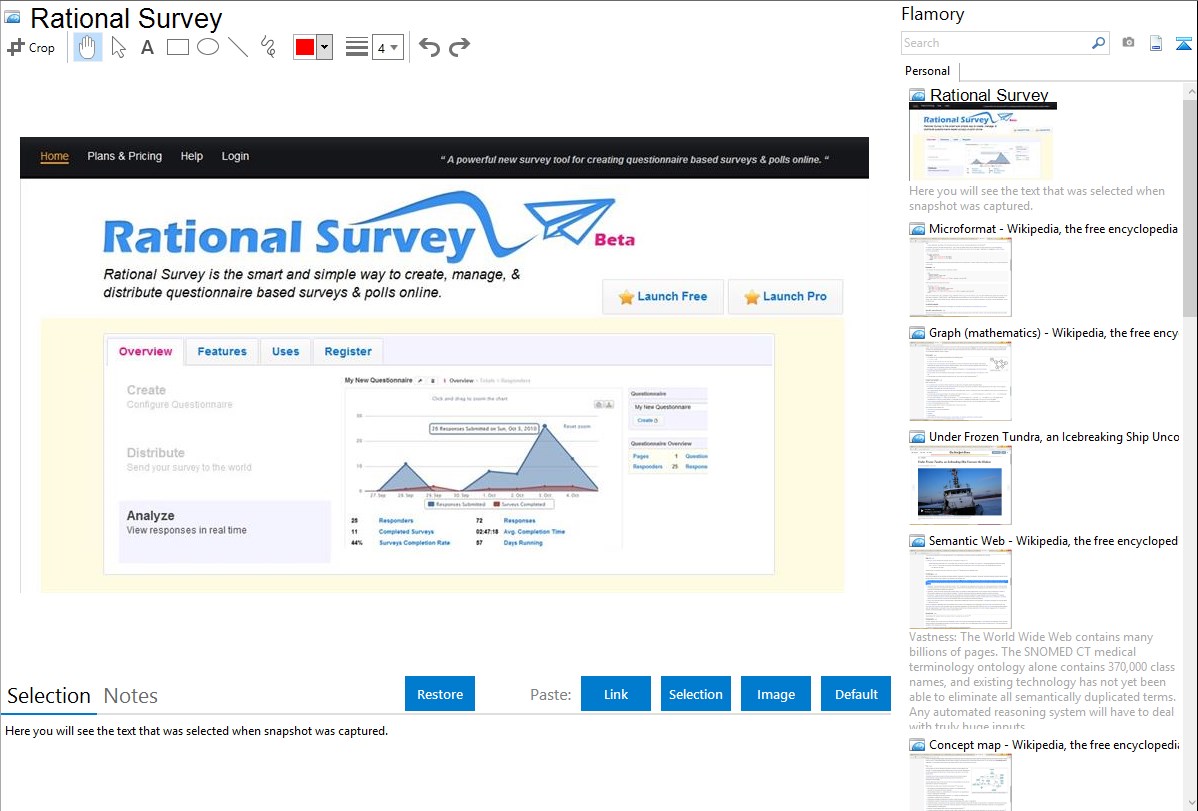1198x811 pixels.
Task: Click the page icon beside the main Rational Survey title
Action: (x=12, y=18)
